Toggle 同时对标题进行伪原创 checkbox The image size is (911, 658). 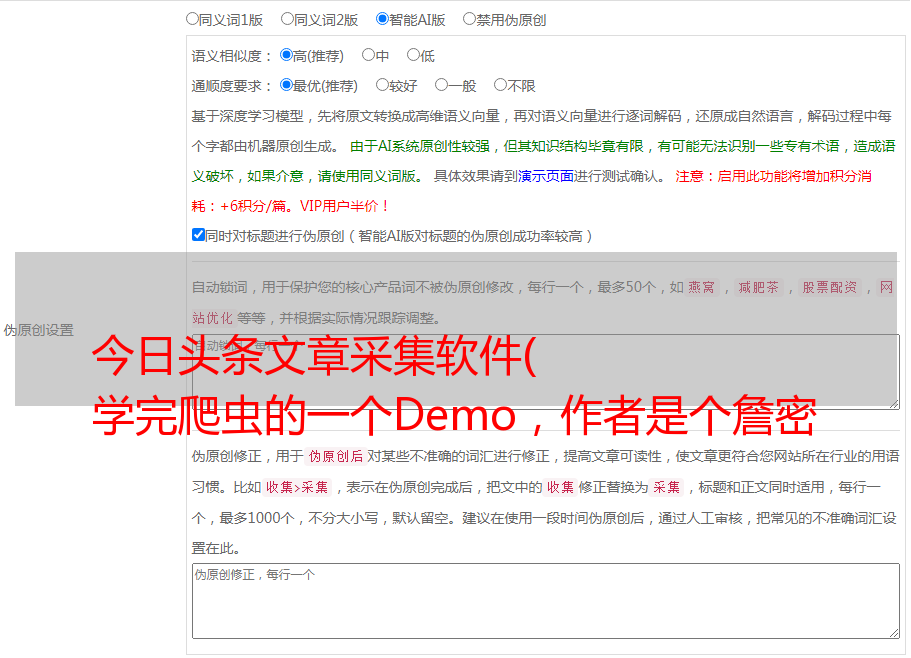(x=198, y=235)
